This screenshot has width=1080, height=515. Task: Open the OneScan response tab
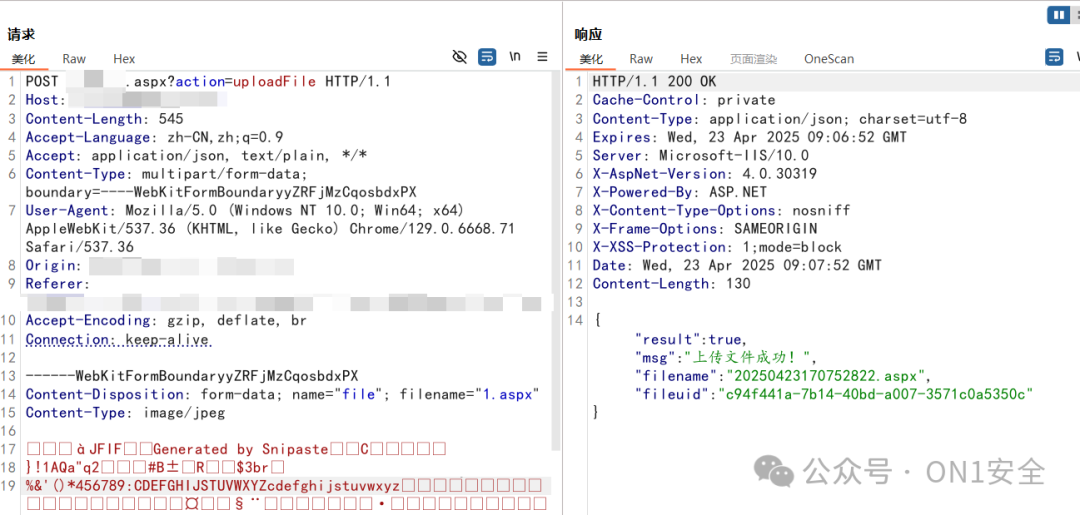click(x=829, y=59)
